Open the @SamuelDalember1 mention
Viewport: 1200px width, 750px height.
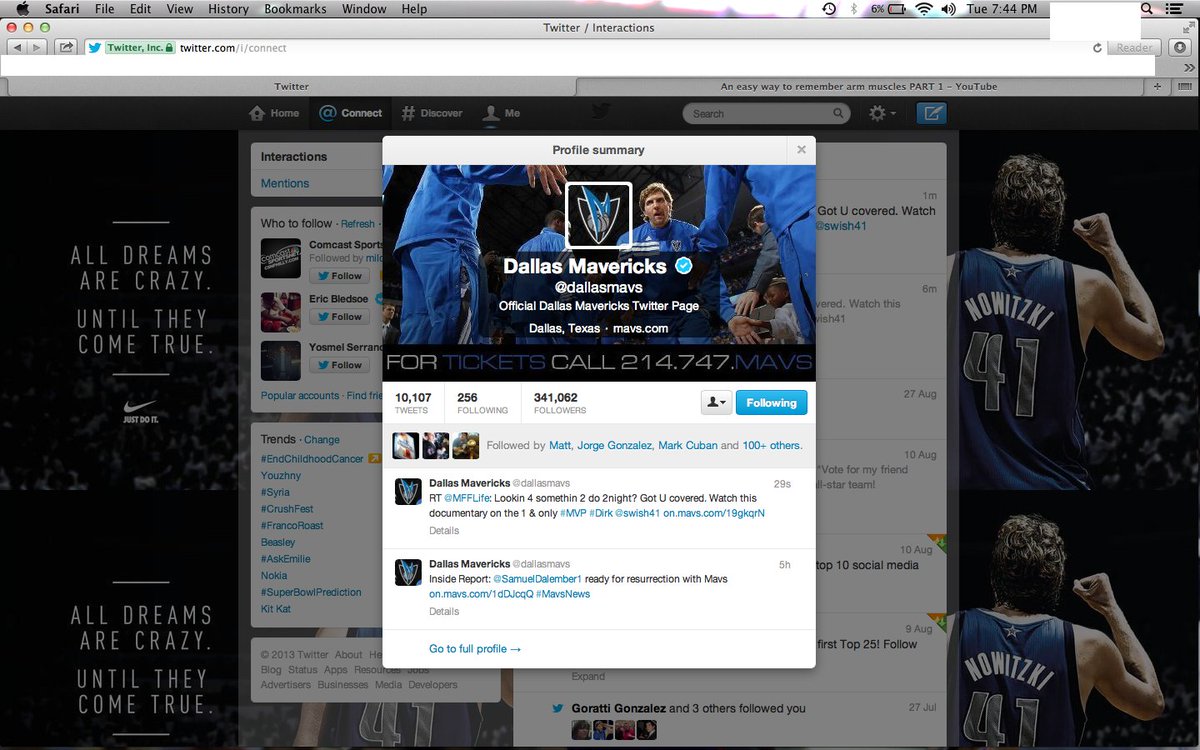(x=539, y=579)
